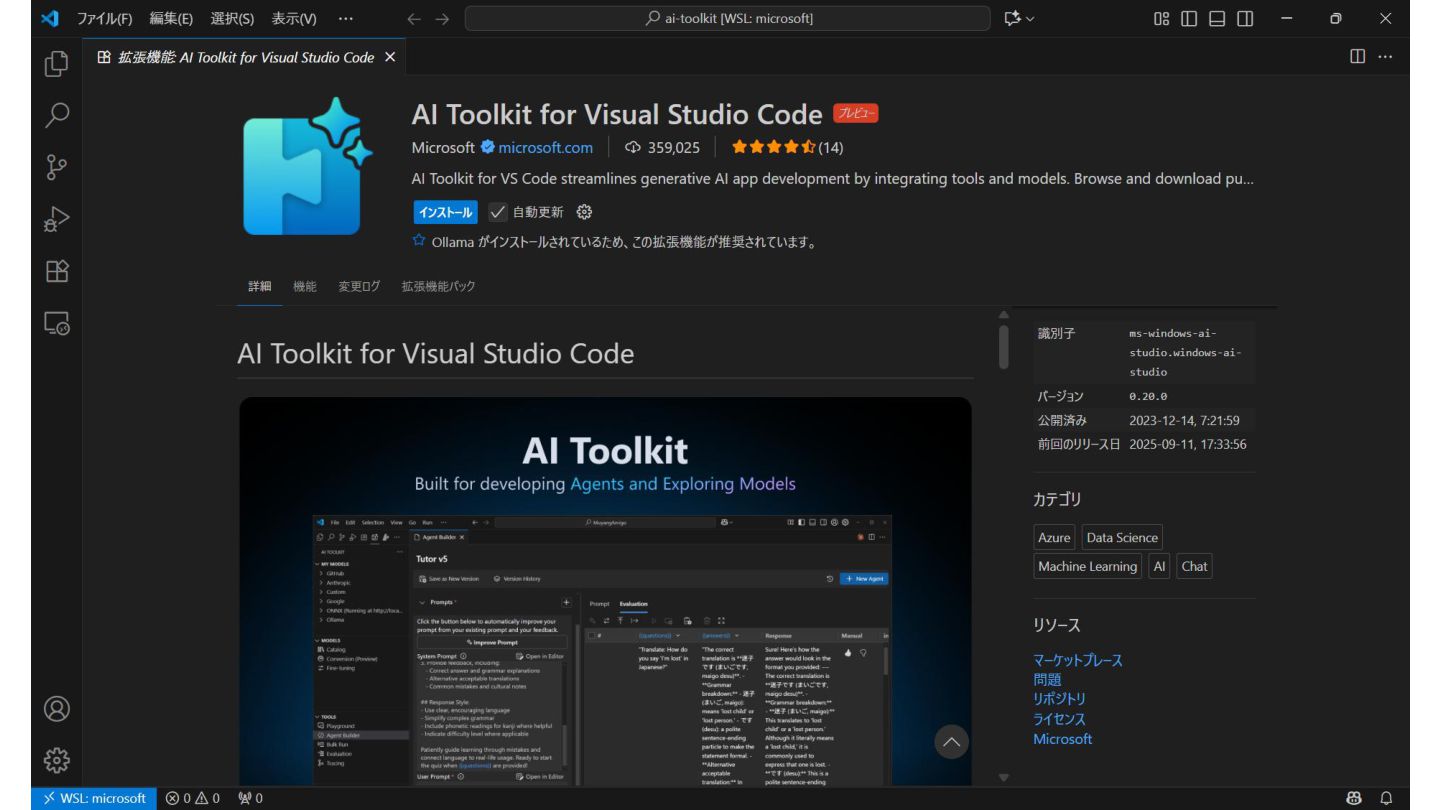Open the Run and Debug view
The image size is (1440, 810).
57,219
